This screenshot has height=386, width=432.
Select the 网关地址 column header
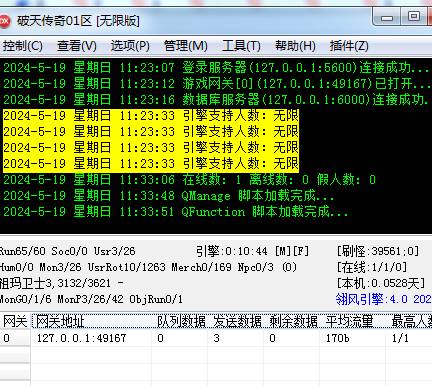(x=91, y=321)
